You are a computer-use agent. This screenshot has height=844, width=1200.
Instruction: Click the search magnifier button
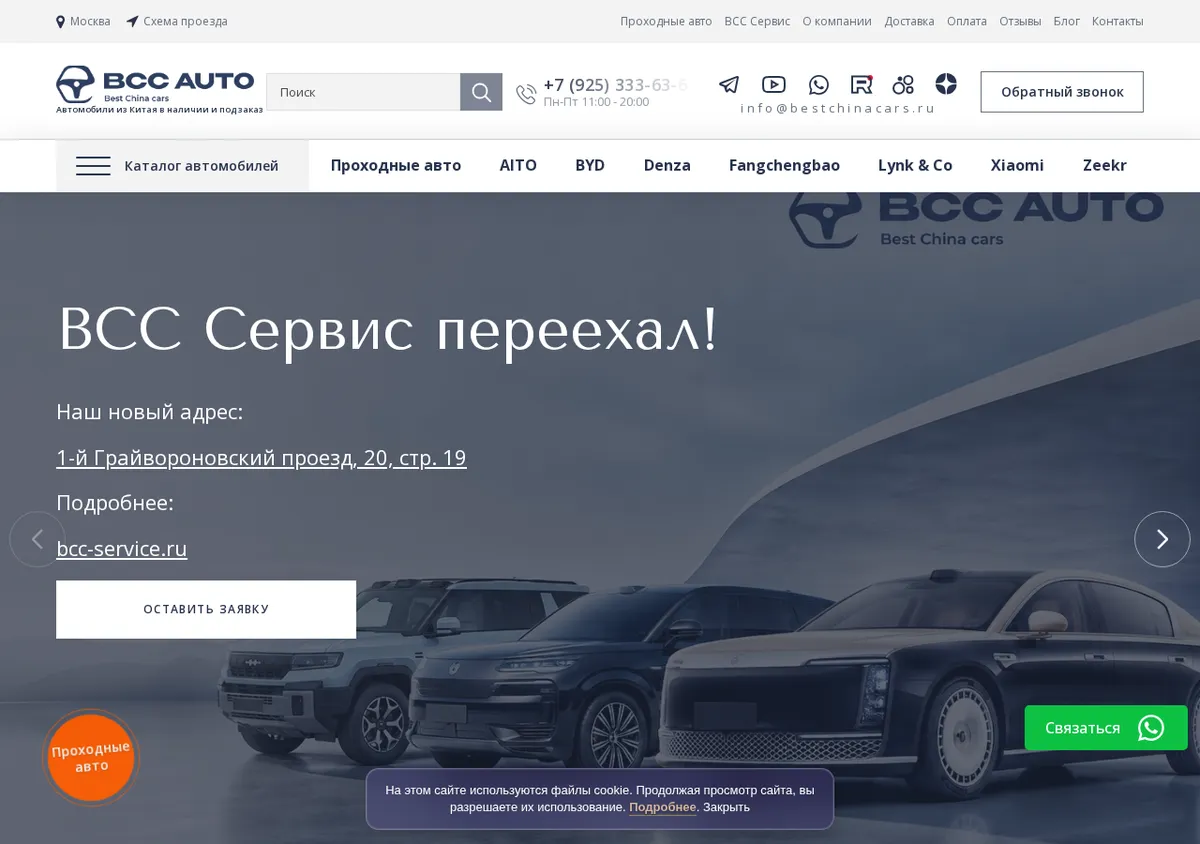481,92
